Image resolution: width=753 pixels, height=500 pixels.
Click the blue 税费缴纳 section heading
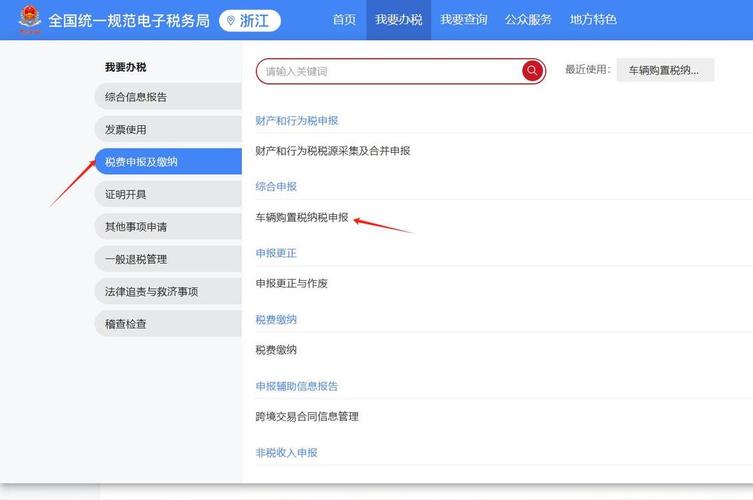[x=276, y=319]
